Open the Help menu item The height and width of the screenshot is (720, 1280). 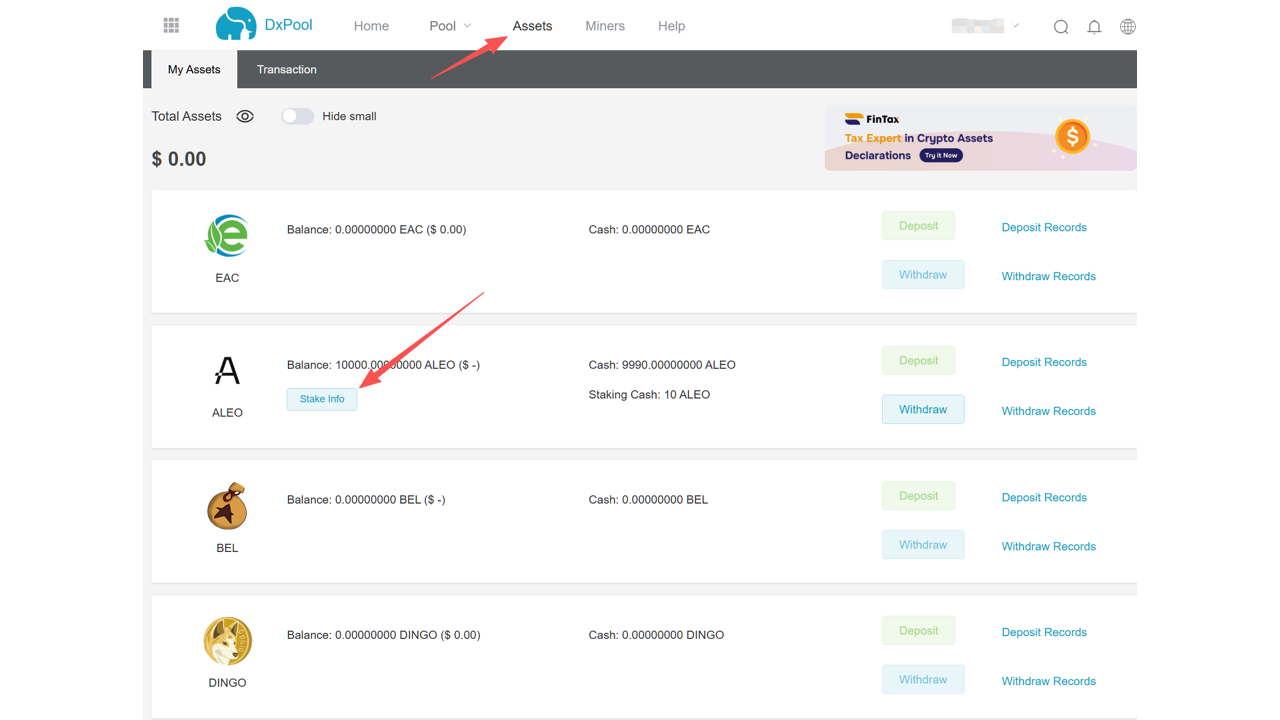(671, 26)
